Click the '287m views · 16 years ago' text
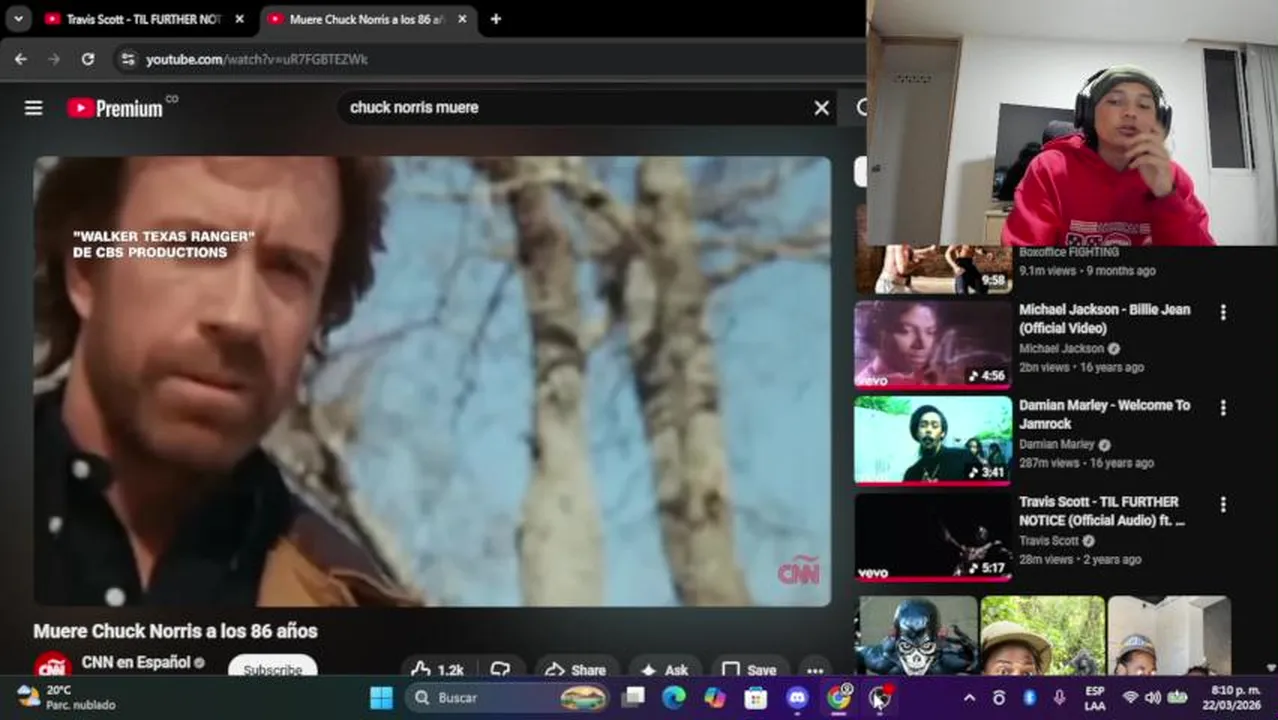Viewport: 1278px width, 720px height. pyautogui.click(x=1086, y=463)
